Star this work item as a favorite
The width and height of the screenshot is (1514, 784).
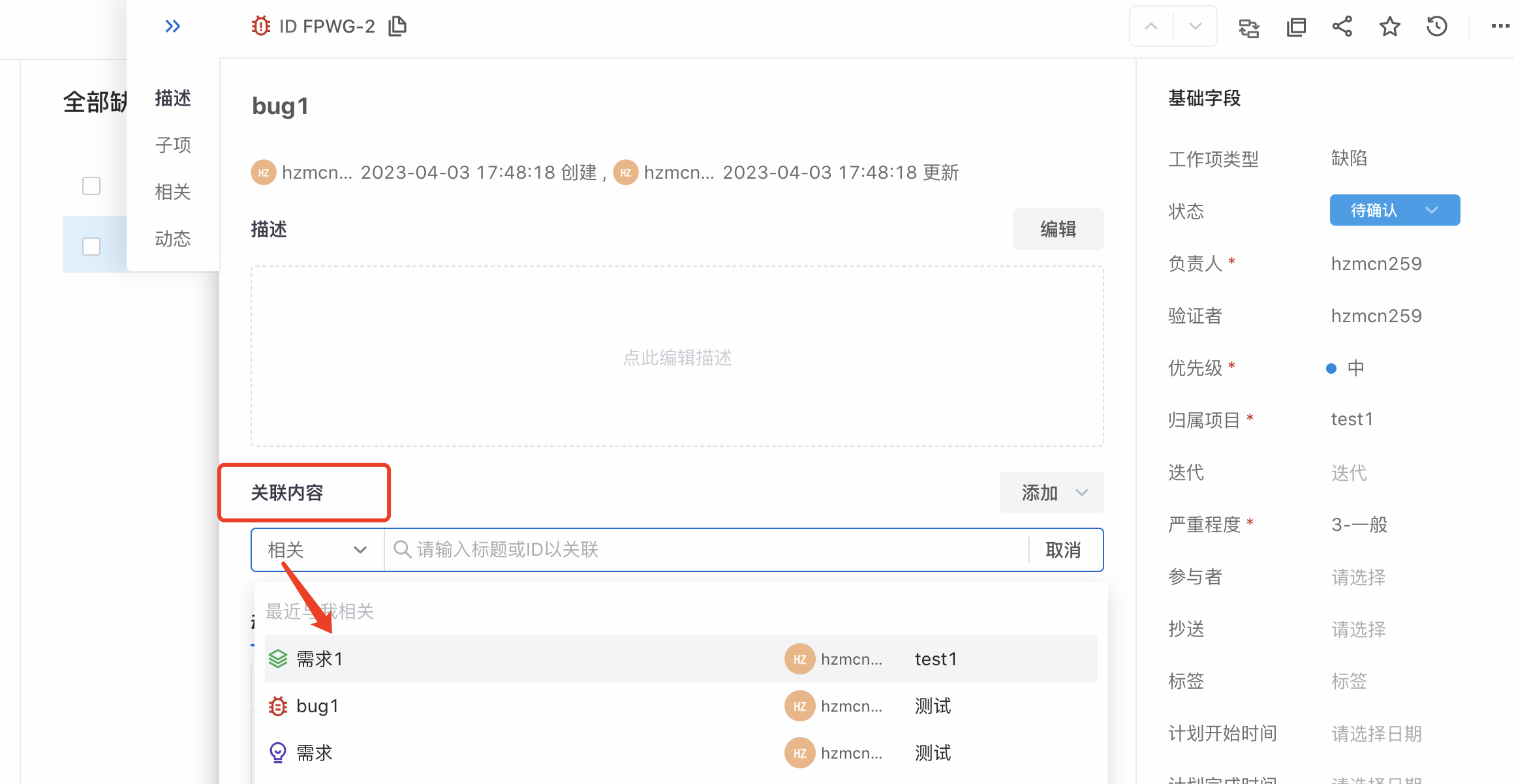1389,27
